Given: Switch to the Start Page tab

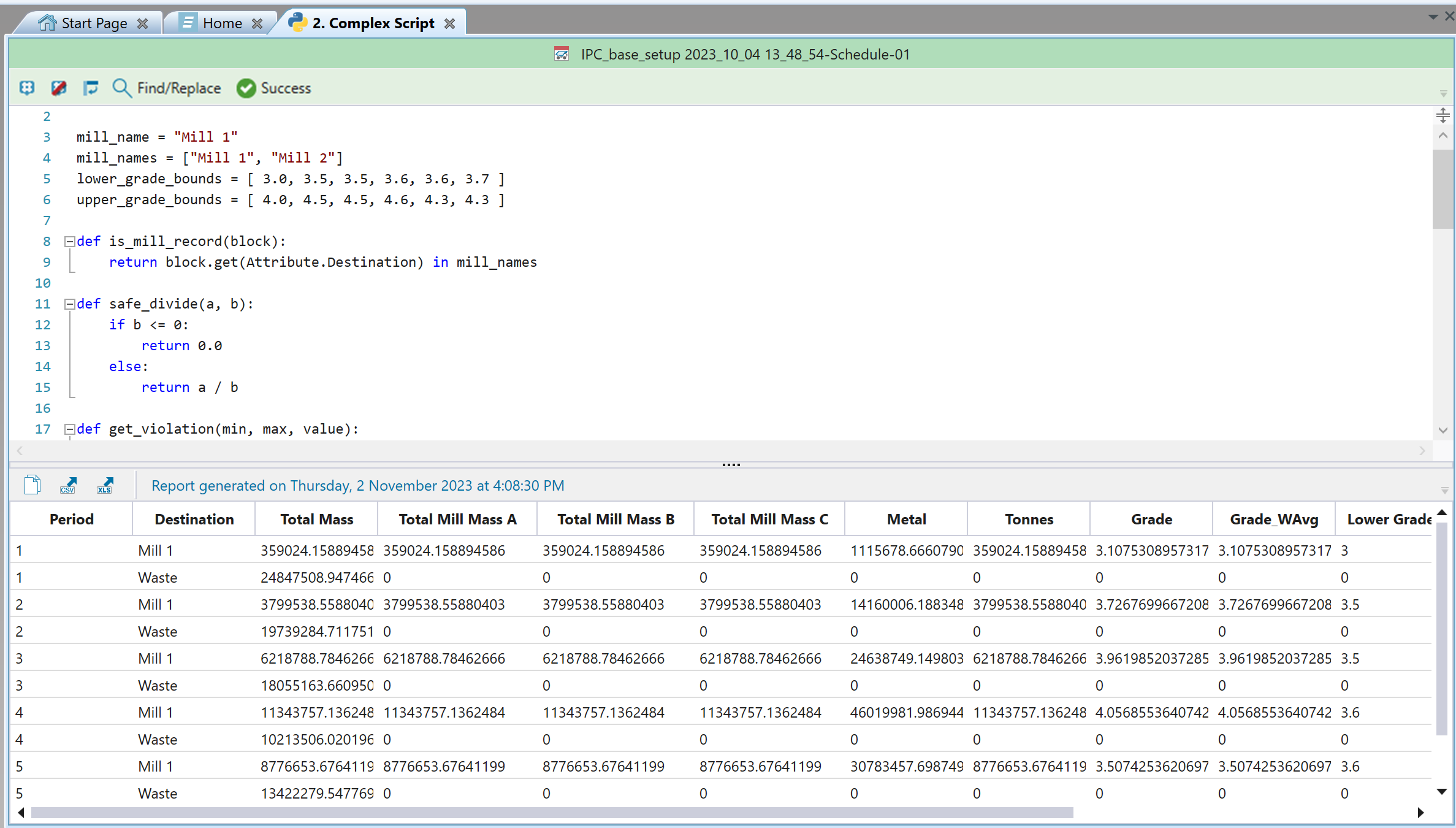Looking at the screenshot, I should coord(94,23).
